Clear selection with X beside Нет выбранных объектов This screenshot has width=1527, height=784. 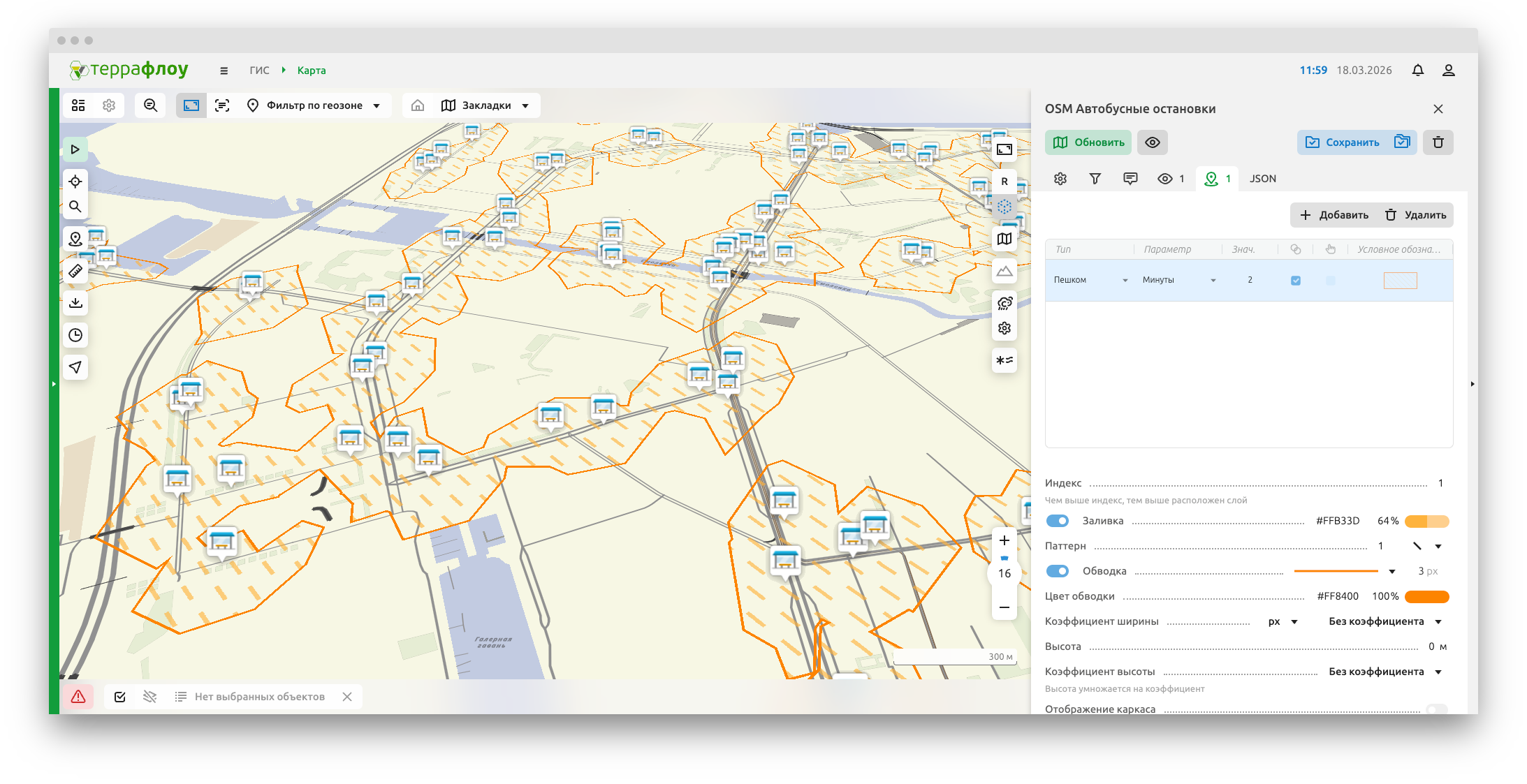[x=347, y=697]
